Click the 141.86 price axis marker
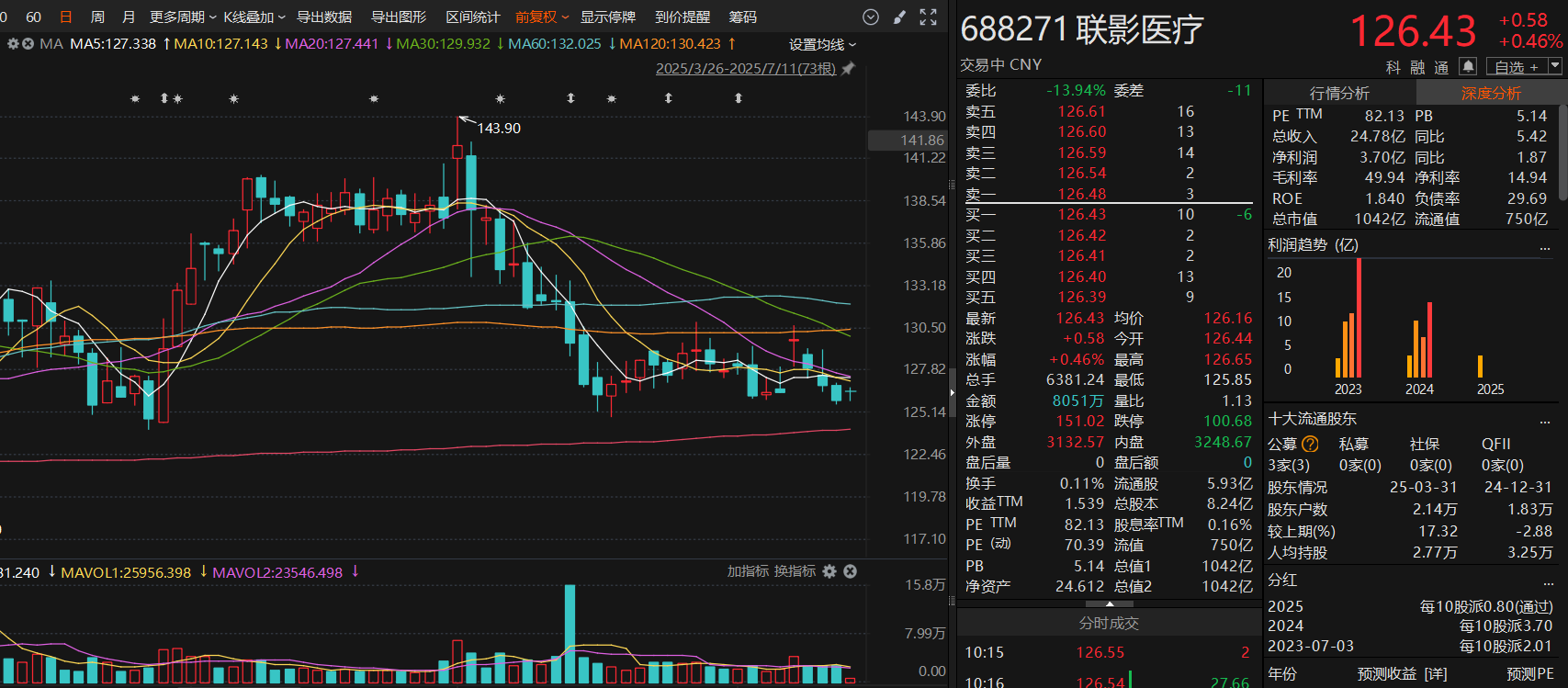The width and height of the screenshot is (1568, 688). (909, 141)
